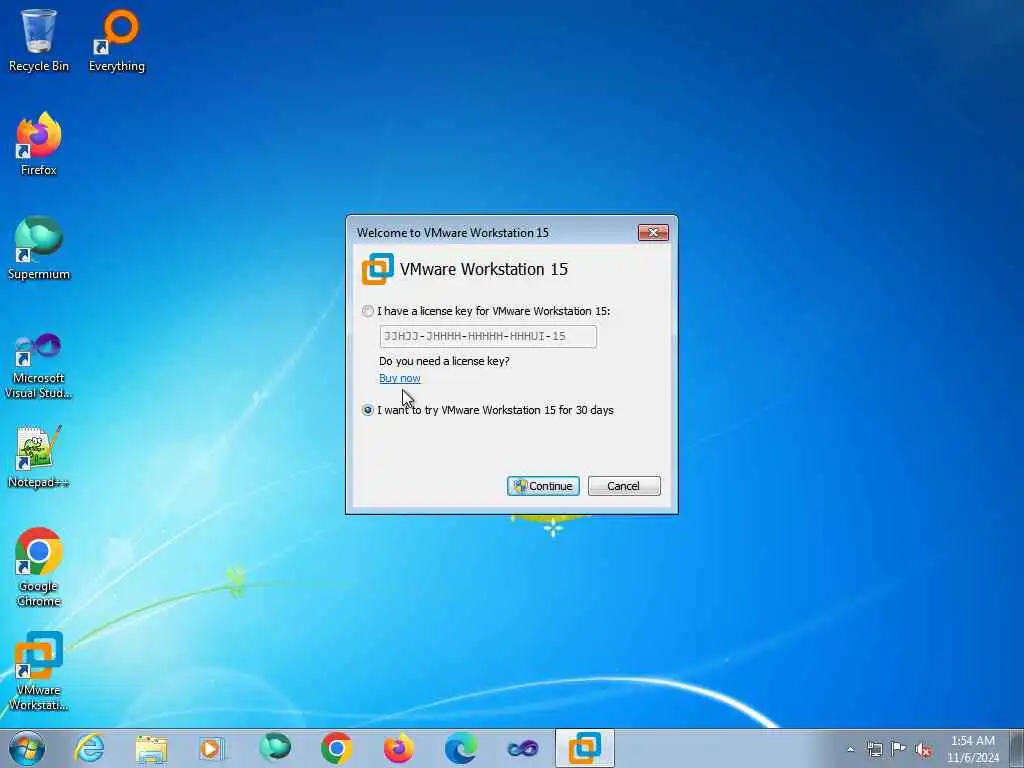Open the network tray icon
Screen dimensions: 1024x768
874,749
